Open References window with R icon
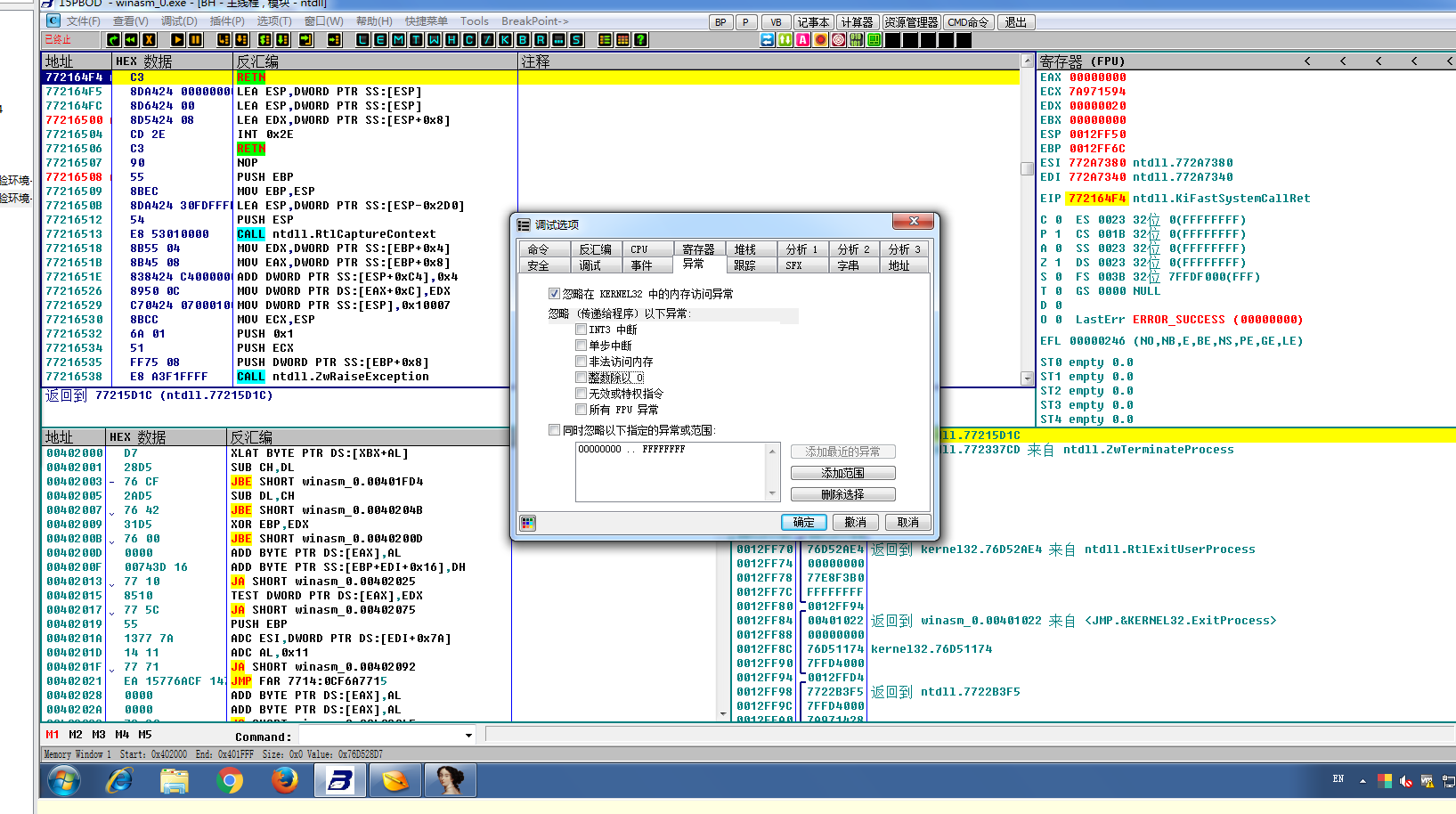 (541, 40)
